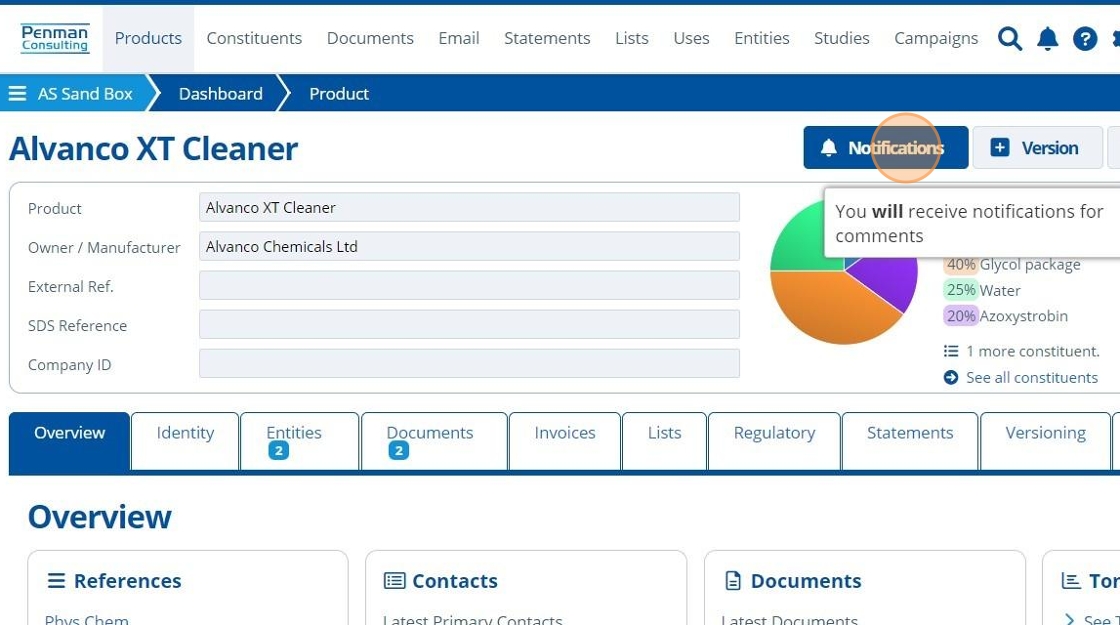Screen dimensions: 1120x625
Task: Open the Entities top menu
Action: [761, 38]
